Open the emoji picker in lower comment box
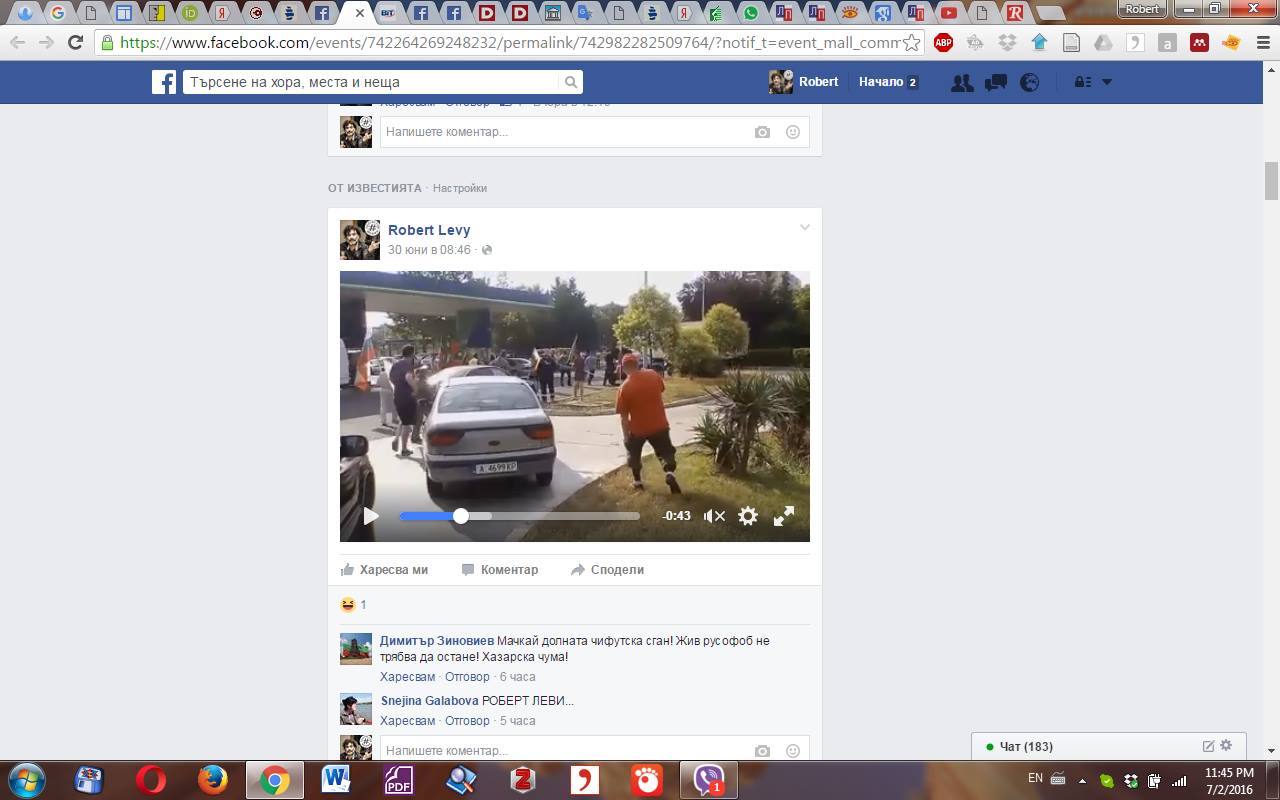This screenshot has width=1280, height=800. (793, 751)
